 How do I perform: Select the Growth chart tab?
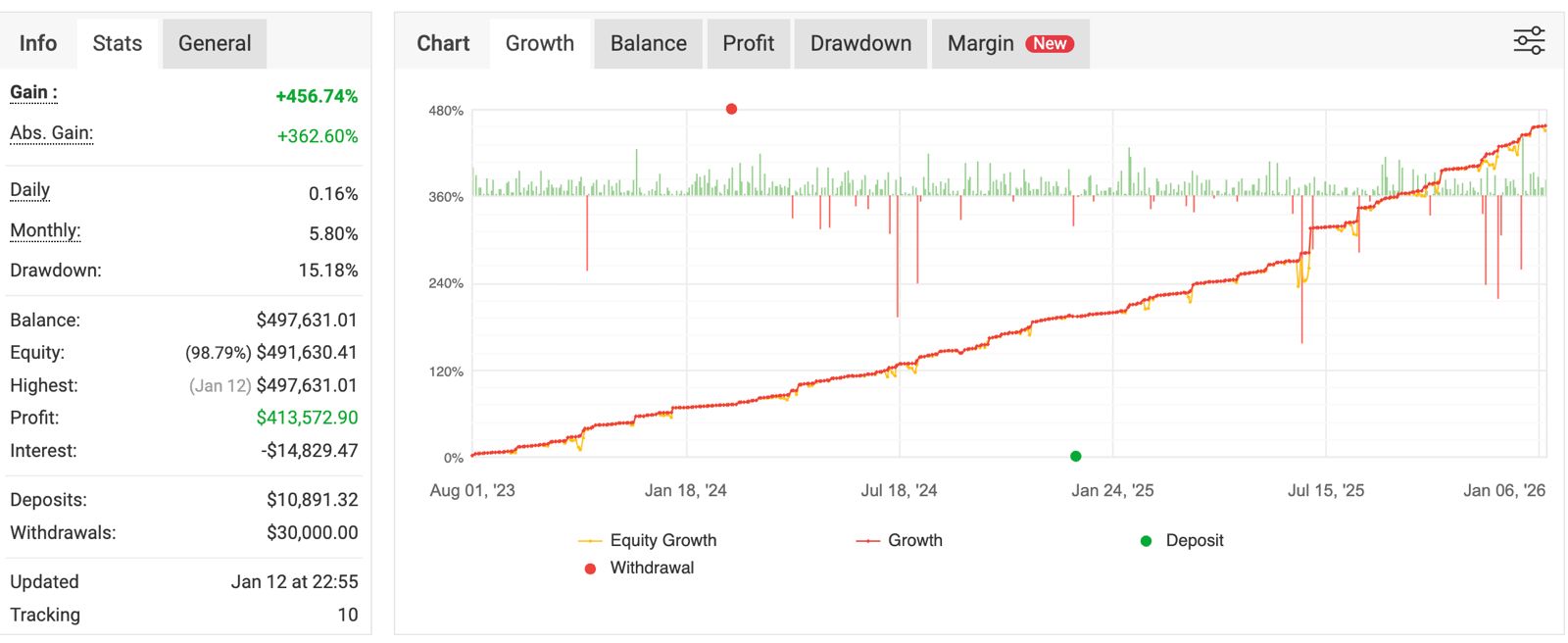539,43
